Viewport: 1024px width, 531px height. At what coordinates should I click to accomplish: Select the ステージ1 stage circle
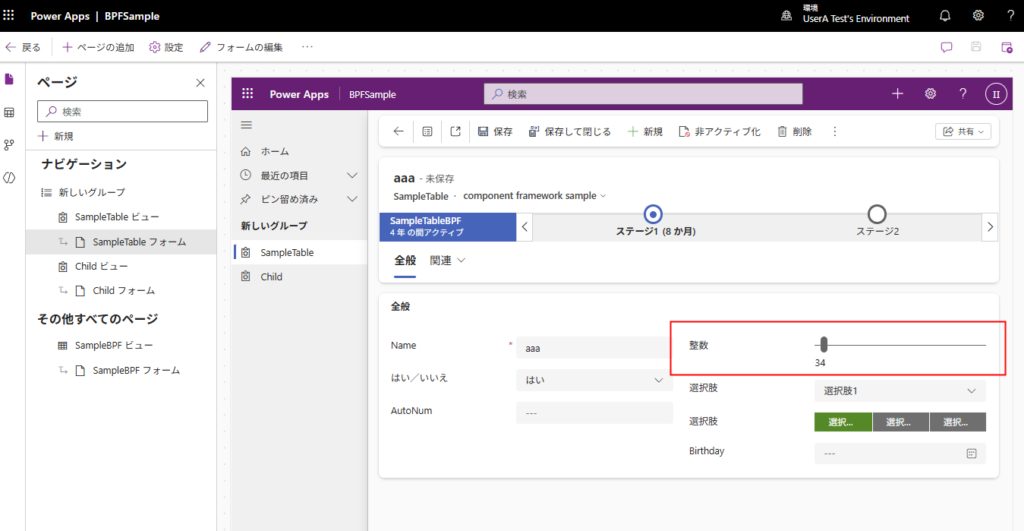tap(653, 213)
